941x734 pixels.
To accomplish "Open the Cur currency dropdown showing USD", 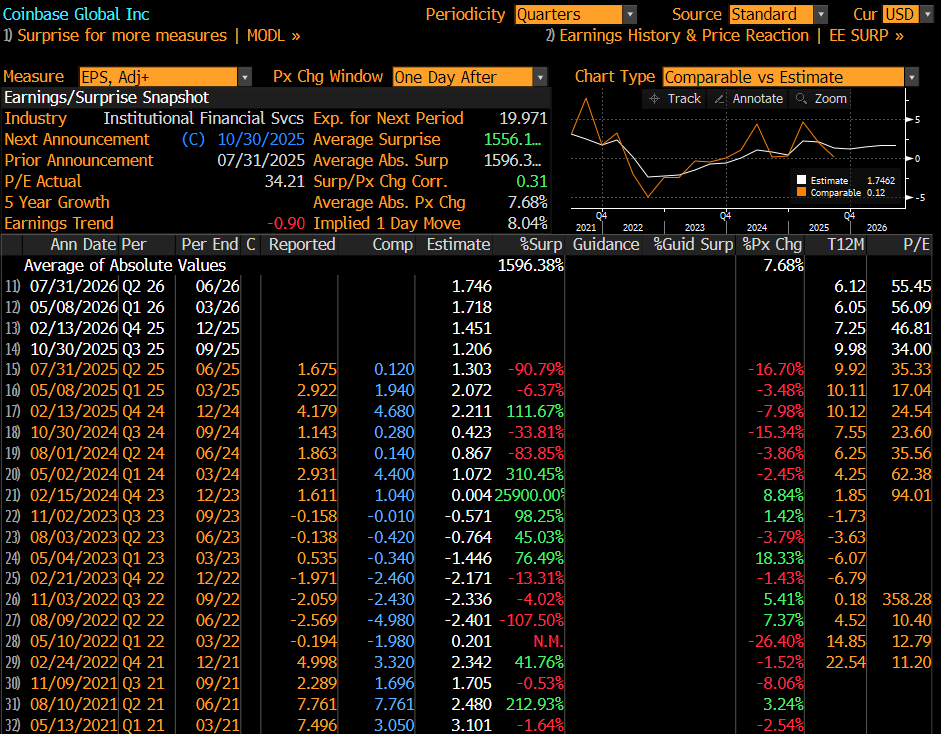I will (926, 14).
